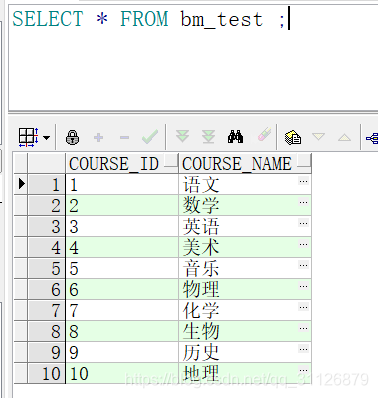This screenshot has height=398, width=378.
Task: Click COURSE_ID cell with value 8
Action: click(122, 331)
